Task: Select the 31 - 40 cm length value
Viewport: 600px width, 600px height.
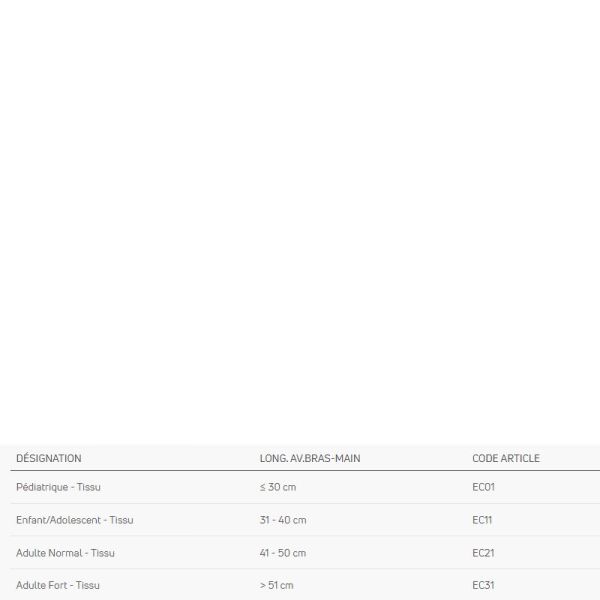Action: point(283,520)
